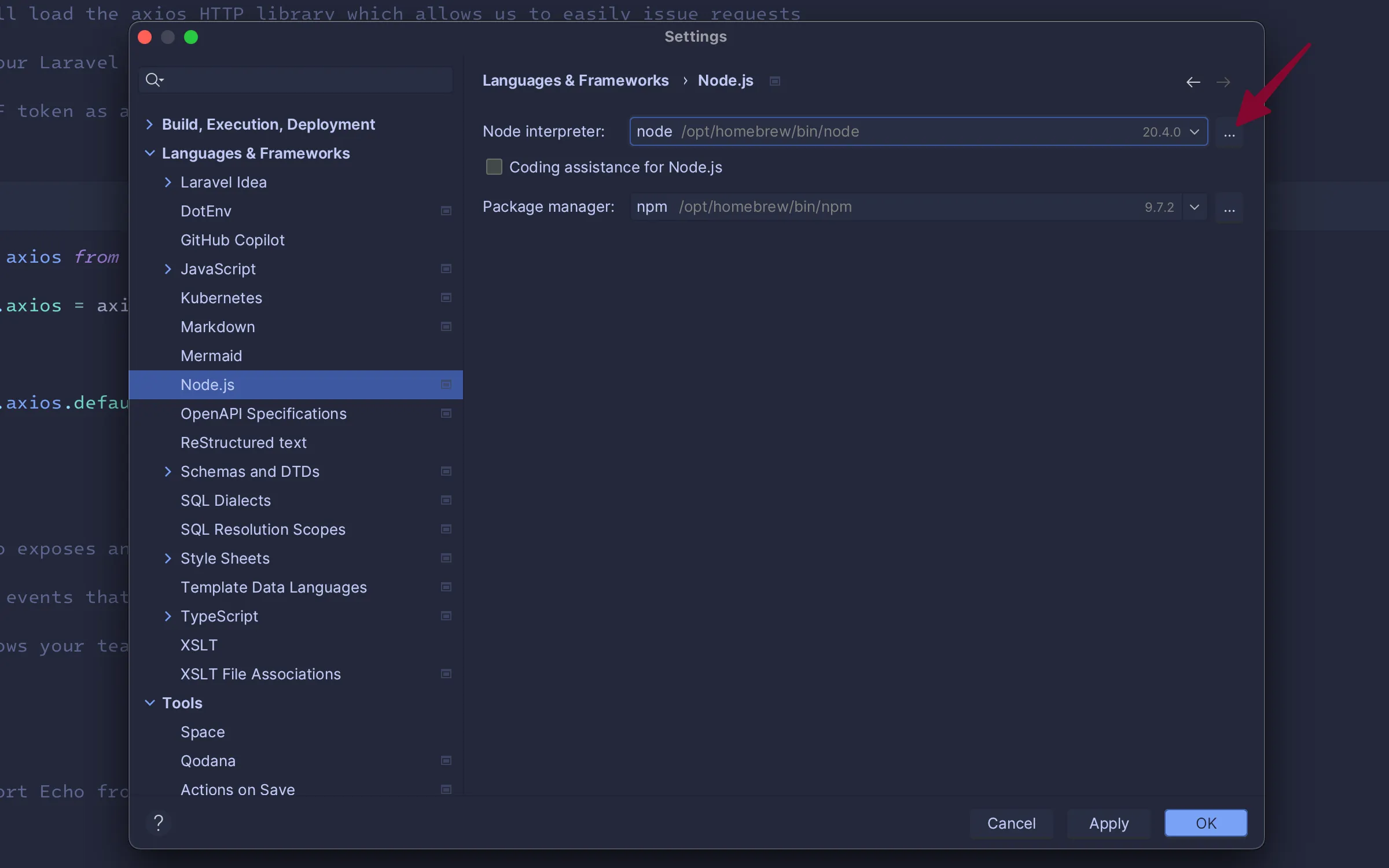
Task: Select Mermaid settings page
Action: click(296, 356)
